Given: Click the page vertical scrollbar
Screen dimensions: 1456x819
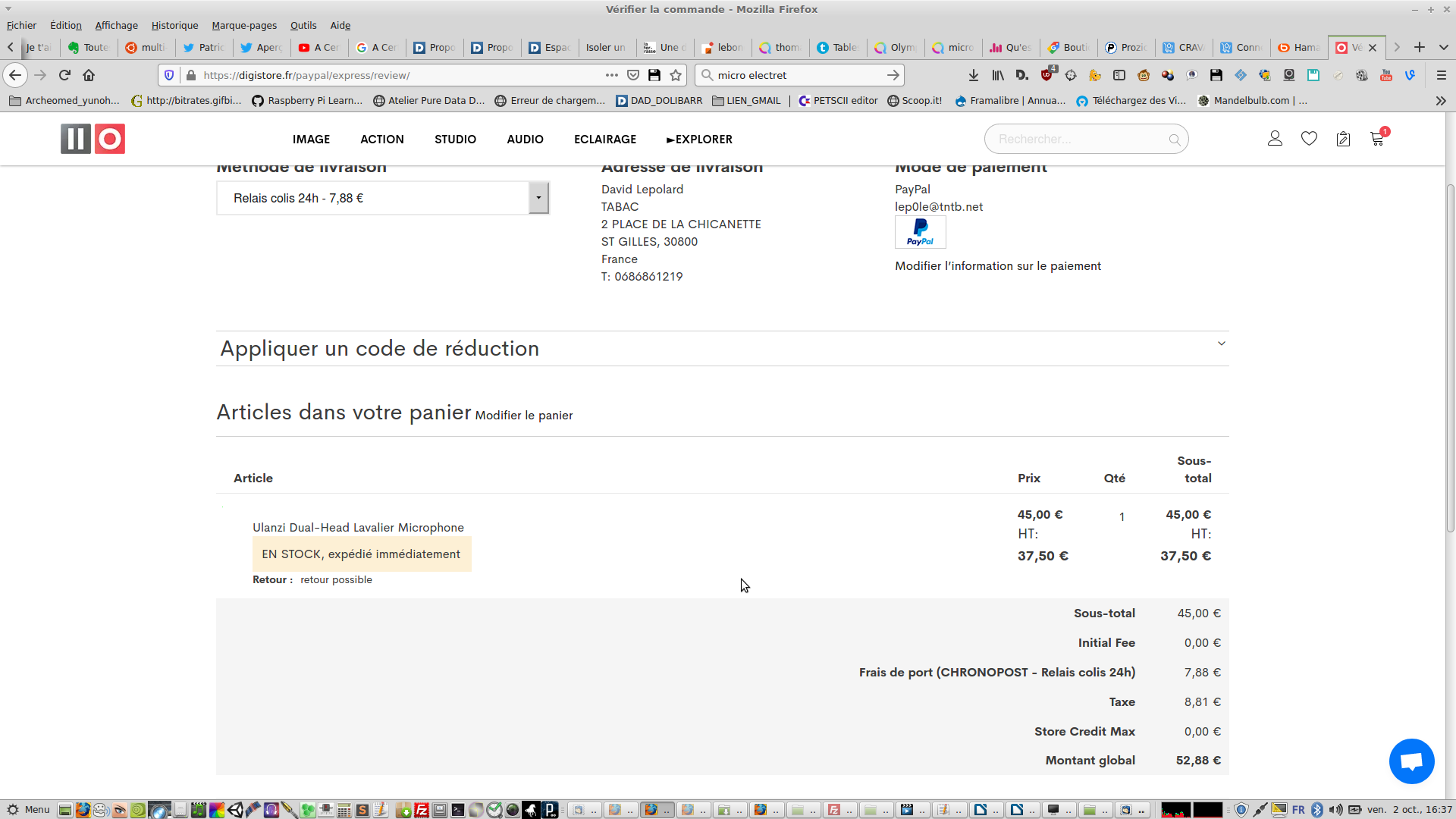Looking at the screenshot, I should 1450,356.
